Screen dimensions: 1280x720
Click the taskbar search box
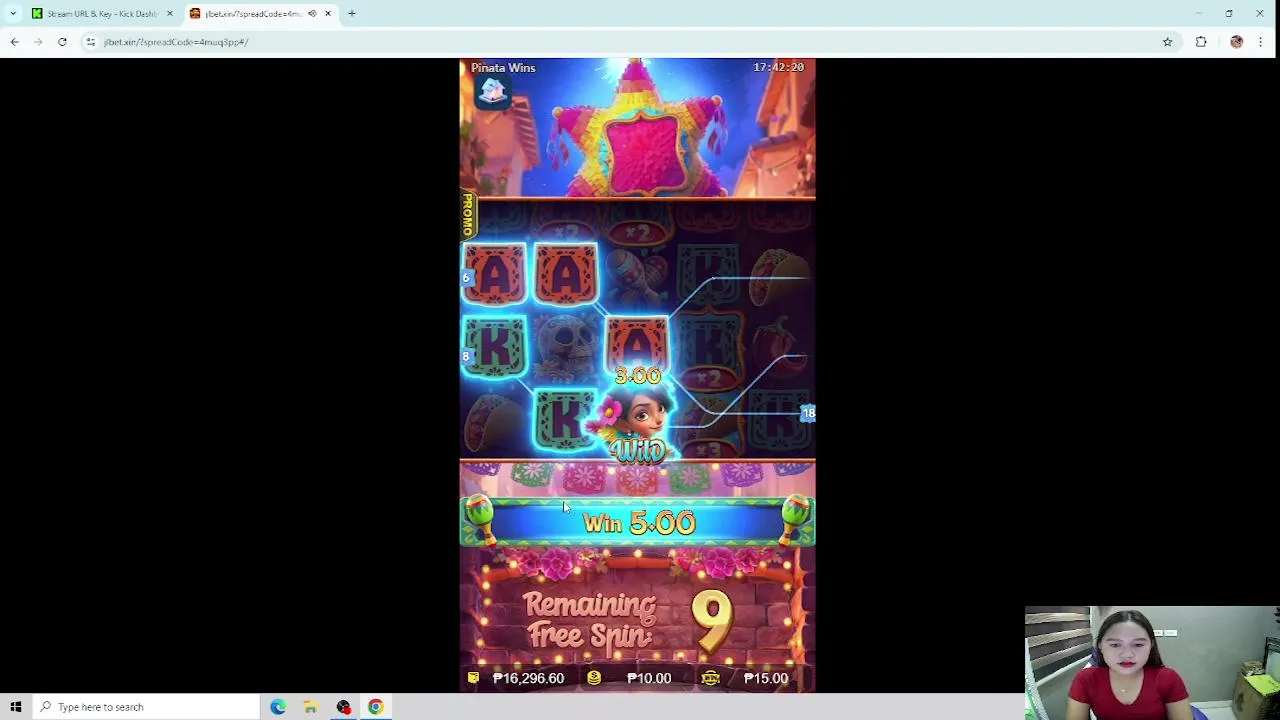(x=147, y=707)
